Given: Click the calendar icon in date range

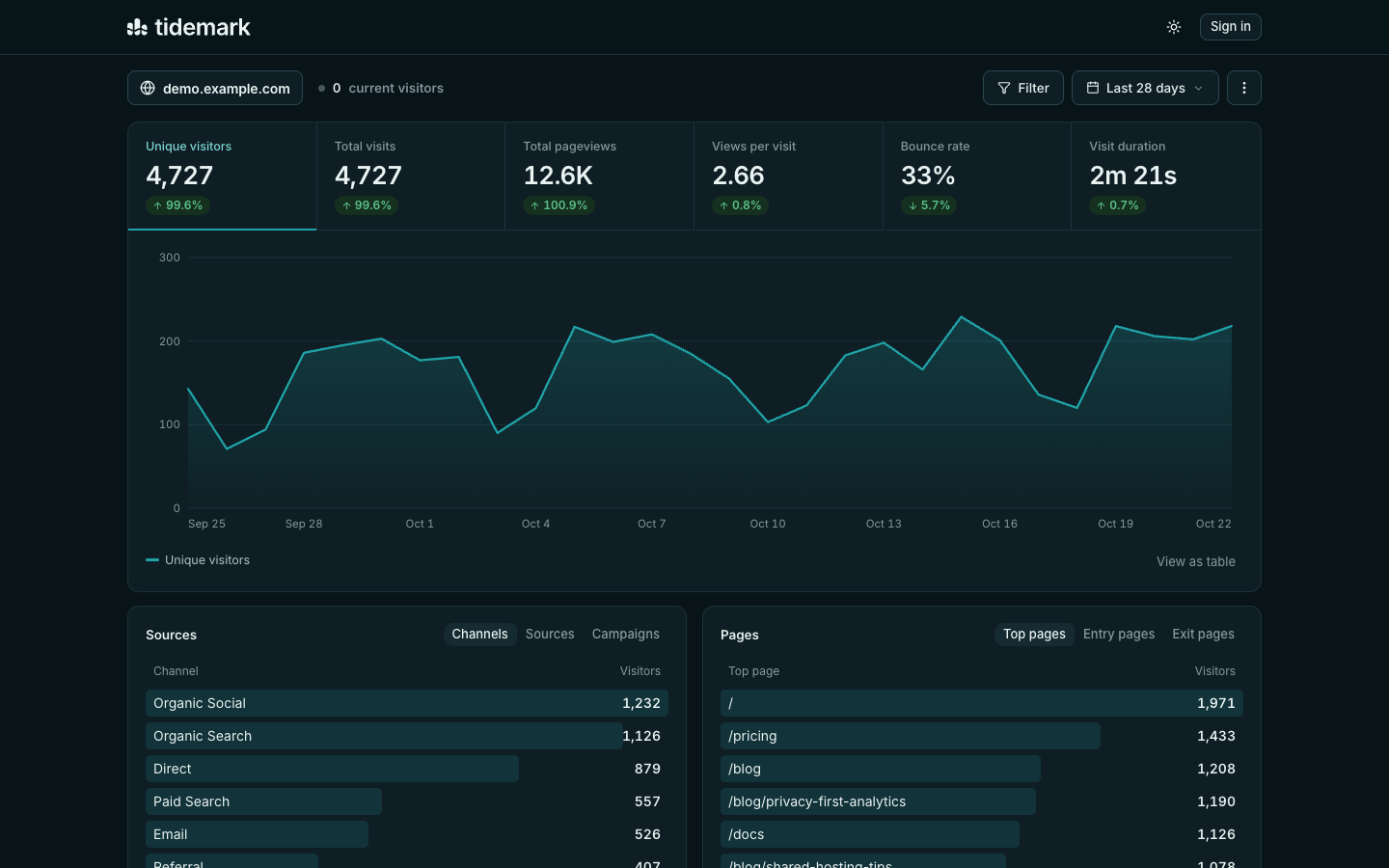Looking at the screenshot, I should [x=1093, y=88].
